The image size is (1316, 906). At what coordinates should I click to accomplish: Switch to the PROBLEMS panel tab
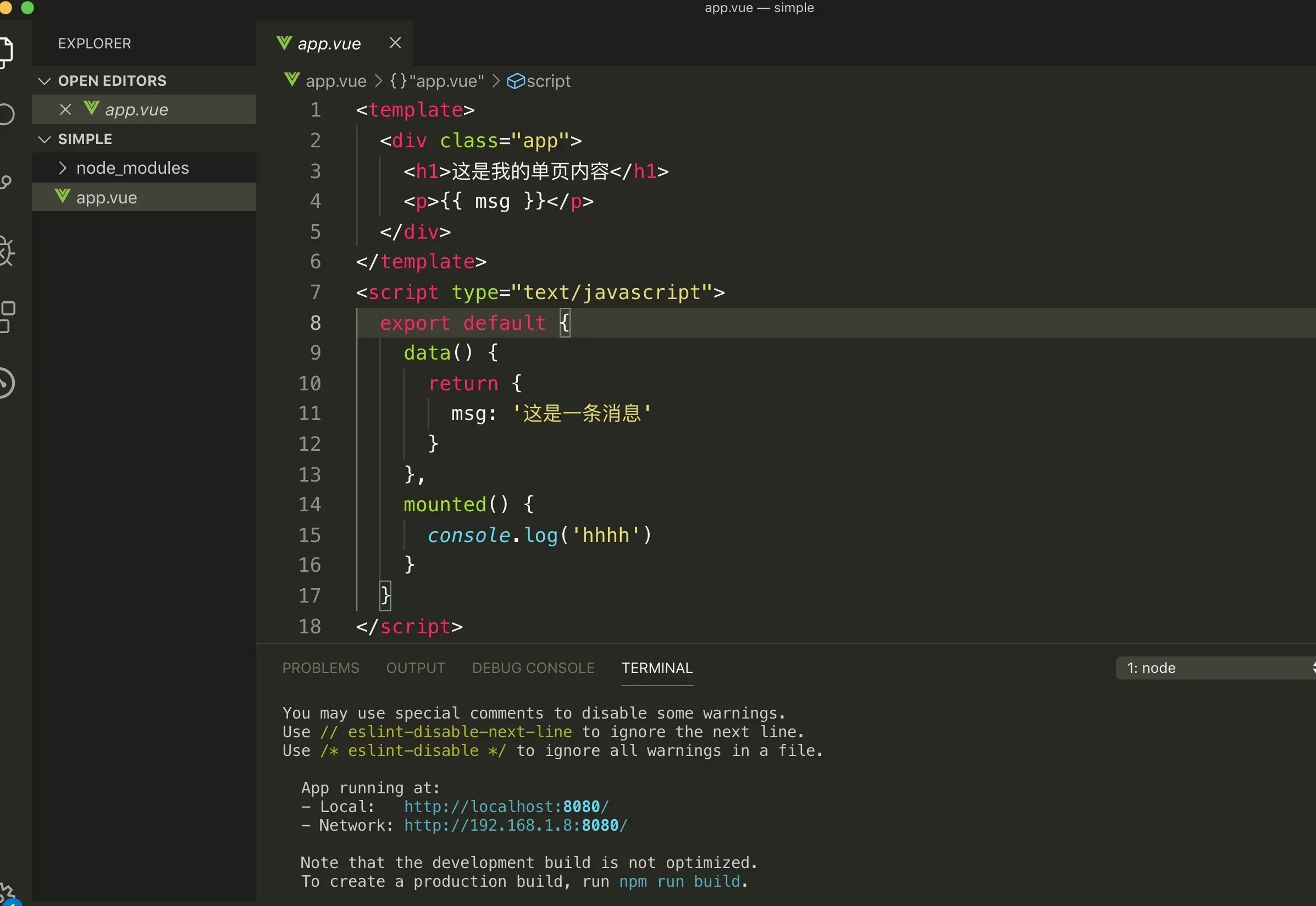click(320, 668)
